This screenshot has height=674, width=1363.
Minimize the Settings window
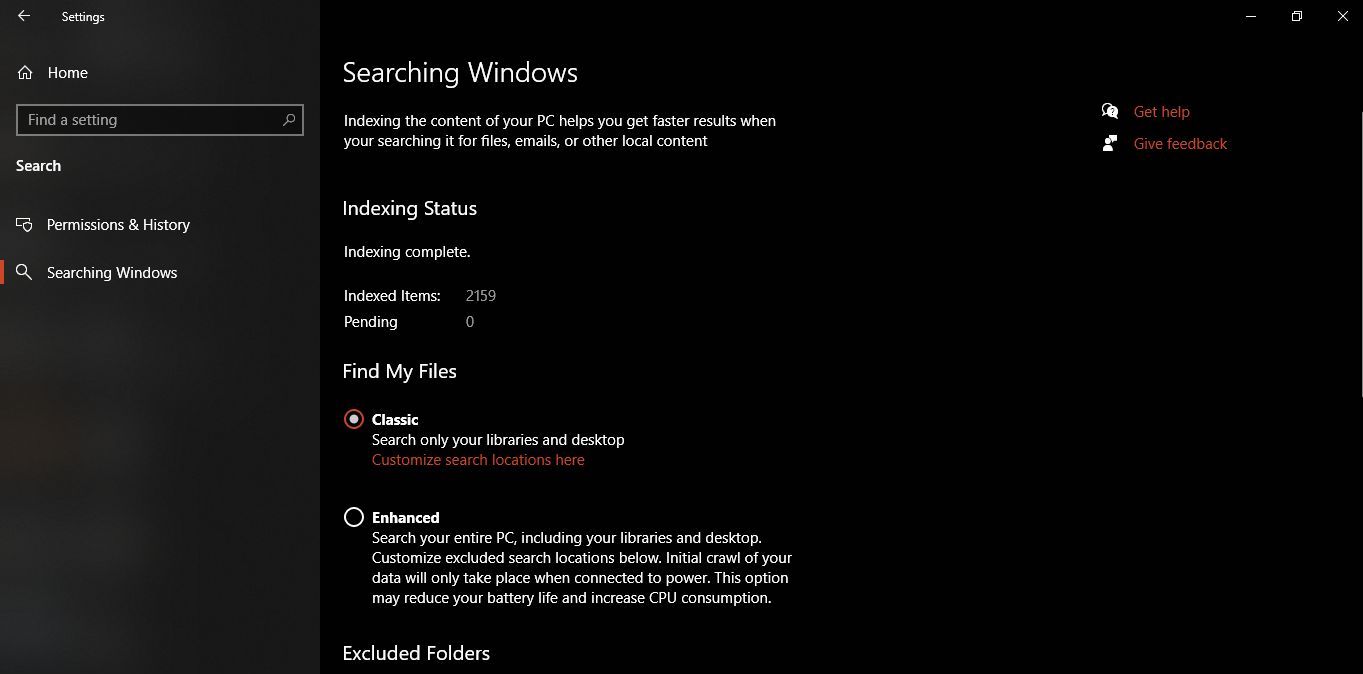coord(1250,16)
